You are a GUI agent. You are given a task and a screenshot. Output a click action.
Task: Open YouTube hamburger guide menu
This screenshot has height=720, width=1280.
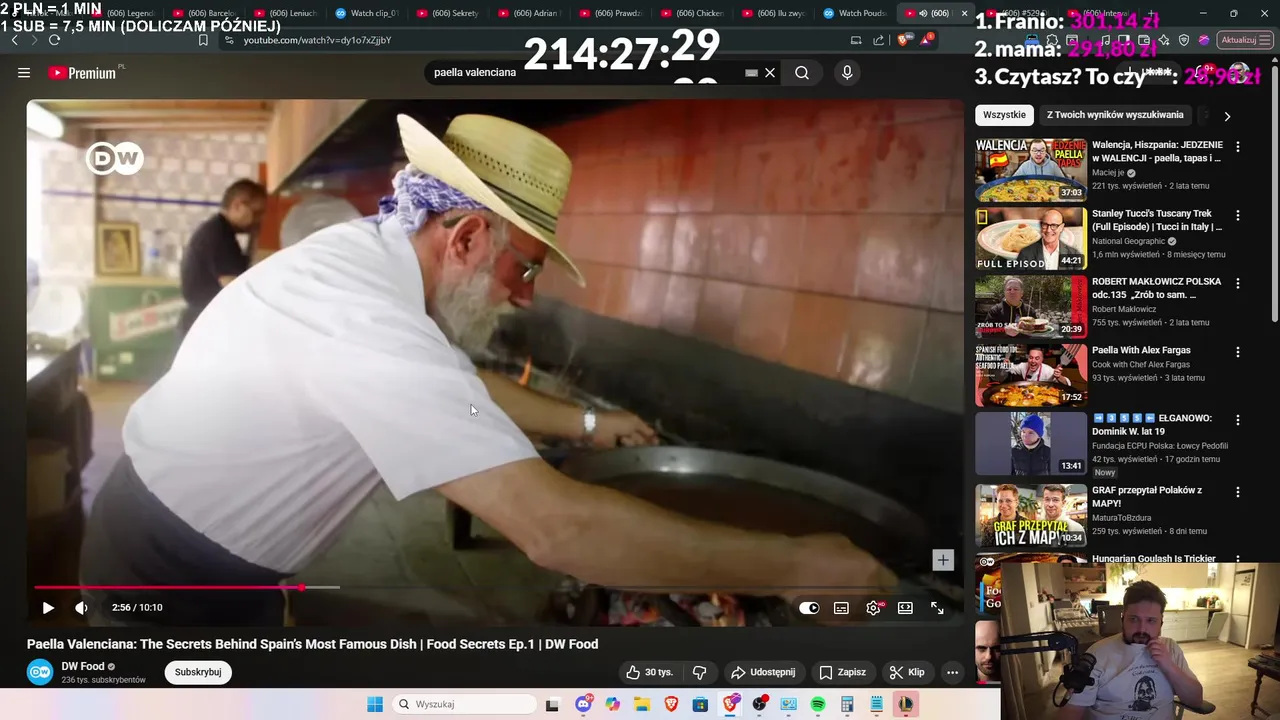pos(24,72)
